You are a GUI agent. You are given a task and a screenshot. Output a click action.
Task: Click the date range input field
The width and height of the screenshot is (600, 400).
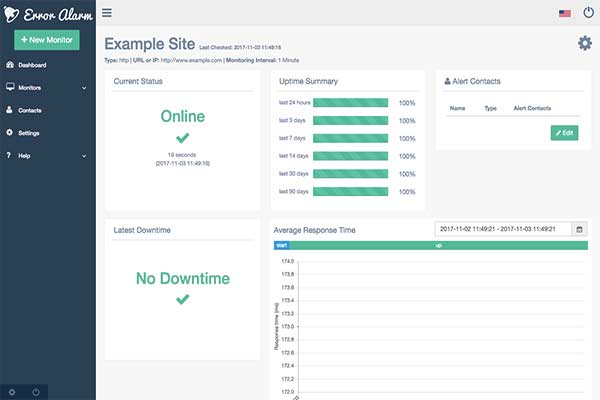(x=503, y=229)
